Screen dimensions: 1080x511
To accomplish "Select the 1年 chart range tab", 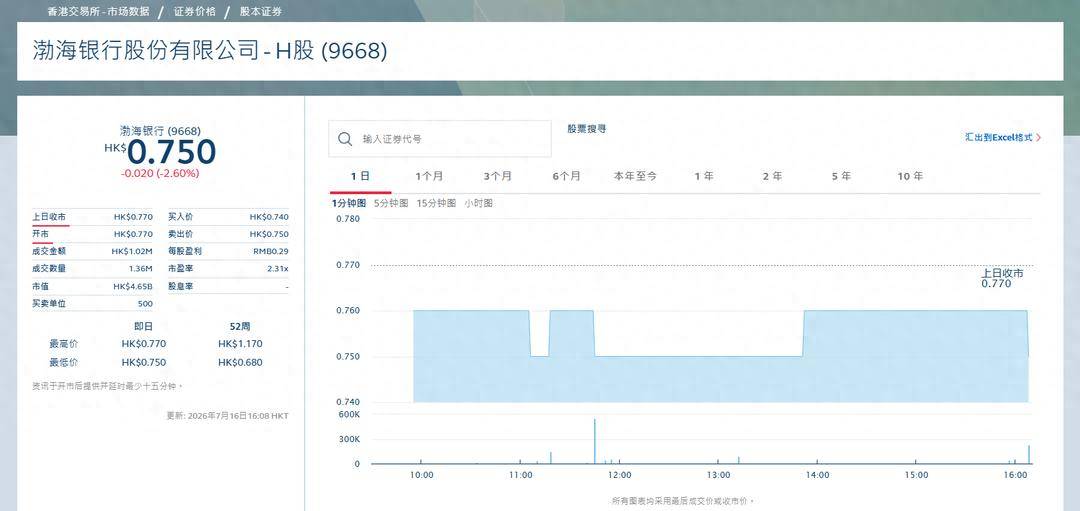I will [704, 176].
